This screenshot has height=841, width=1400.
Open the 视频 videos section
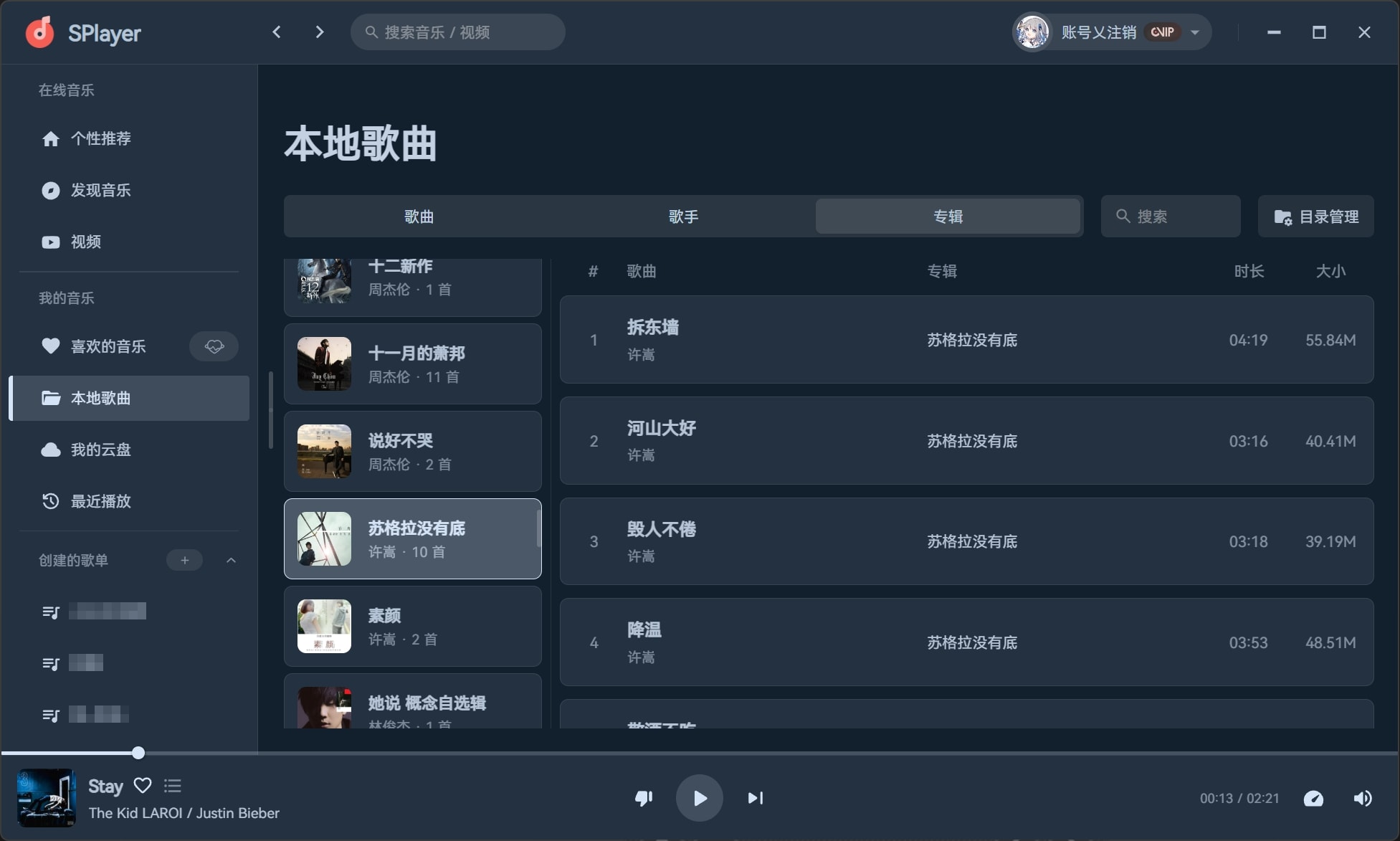pos(85,242)
